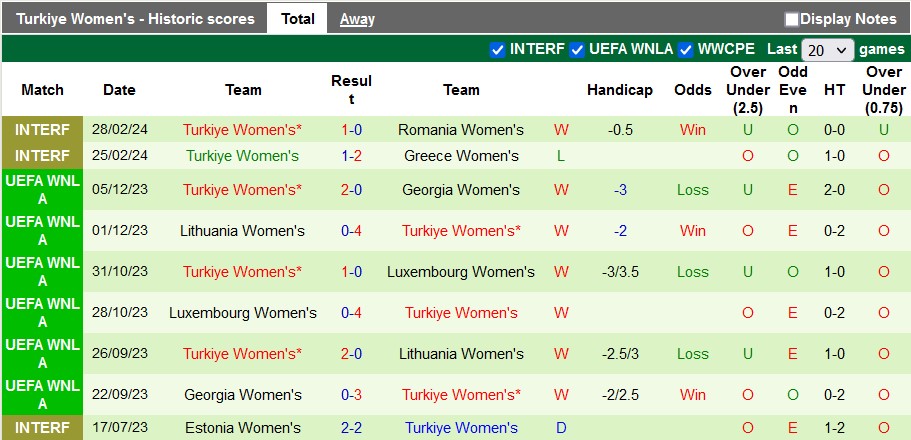View the 2-2 result against Estonia

(351, 427)
